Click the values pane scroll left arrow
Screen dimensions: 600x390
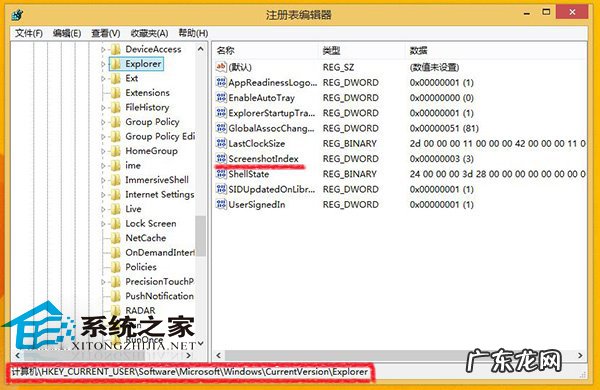click(x=218, y=356)
